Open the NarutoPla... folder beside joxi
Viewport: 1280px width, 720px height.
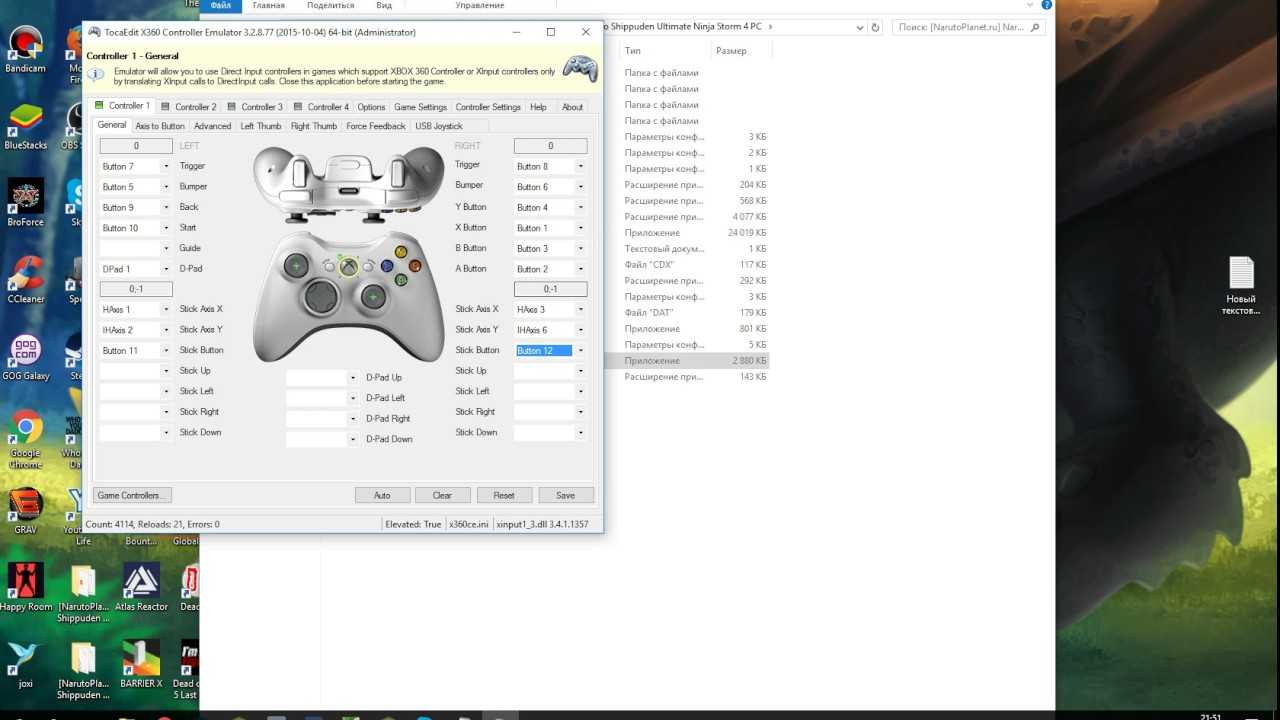(83, 671)
